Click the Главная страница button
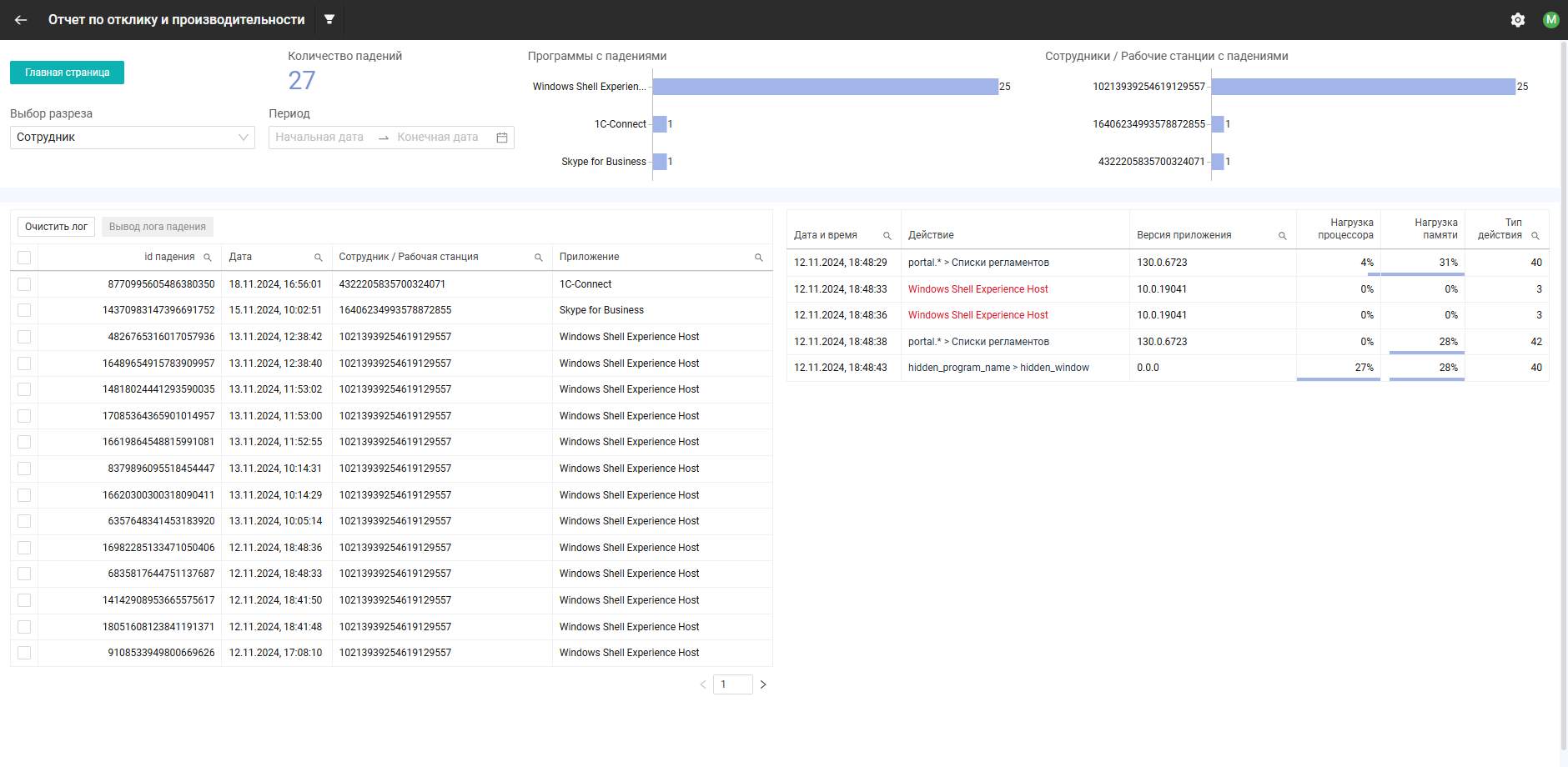Screen dimensions: 1568x767 click(x=67, y=73)
